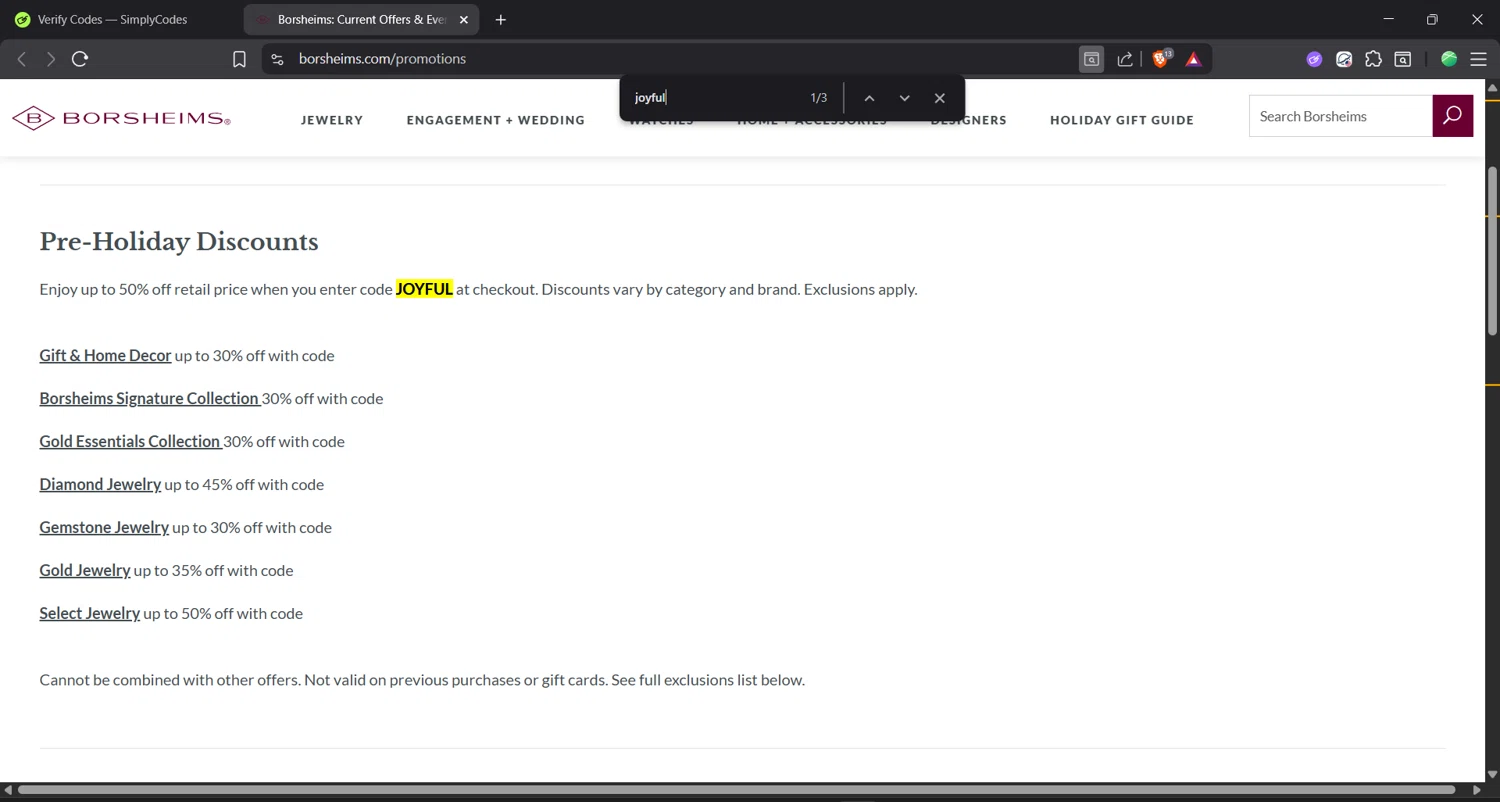The image size is (1500, 802).
Task: Follow the Gemstone Jewelry link
Action: 104,527
